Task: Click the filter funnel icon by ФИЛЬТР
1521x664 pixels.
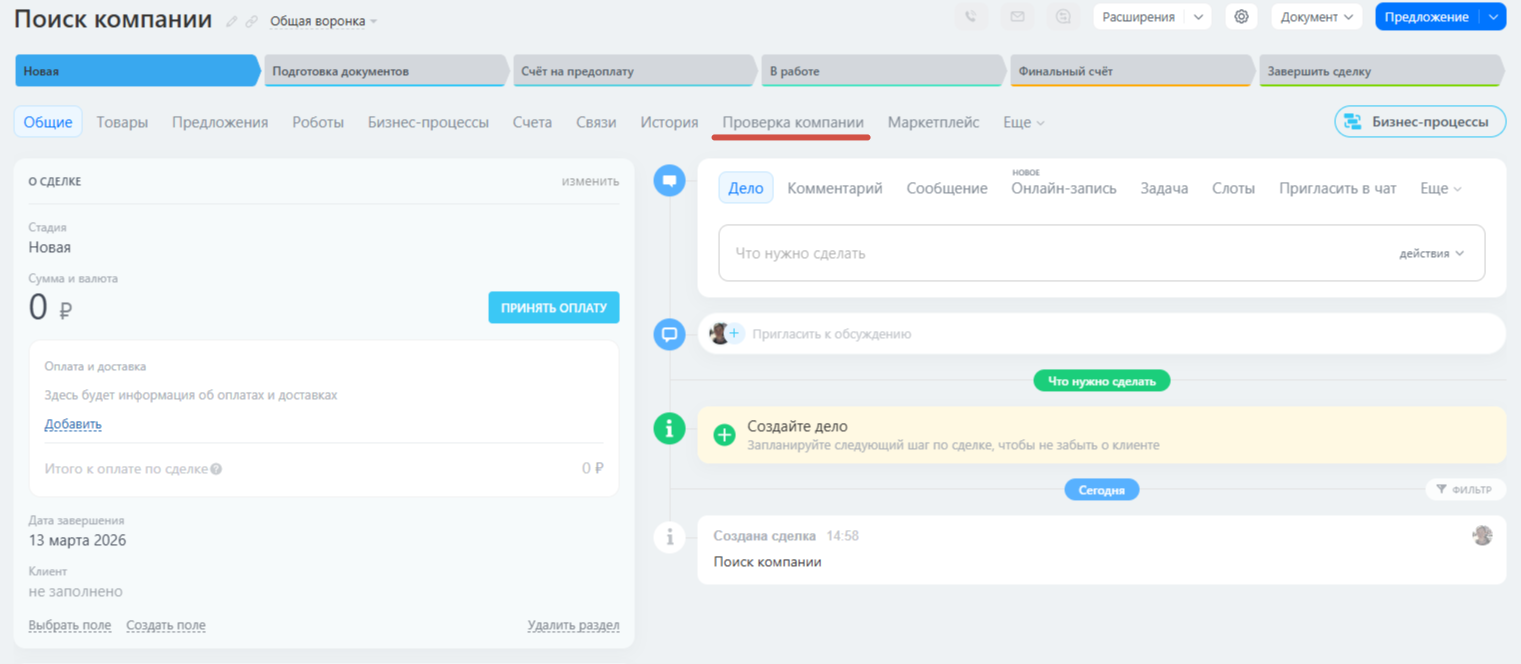Action: click(x=1441, y=490)
